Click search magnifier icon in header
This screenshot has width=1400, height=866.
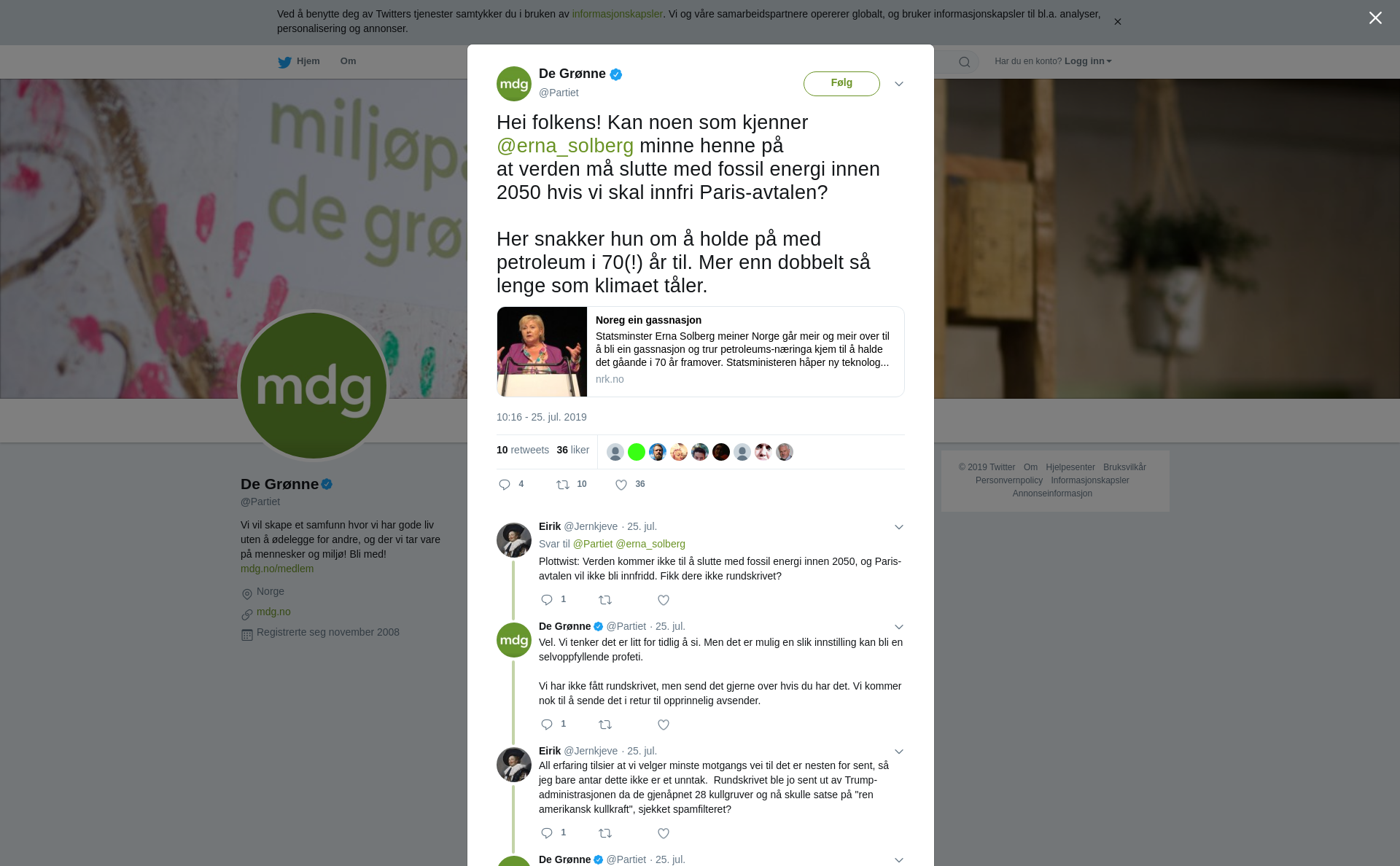coord(965,62)
